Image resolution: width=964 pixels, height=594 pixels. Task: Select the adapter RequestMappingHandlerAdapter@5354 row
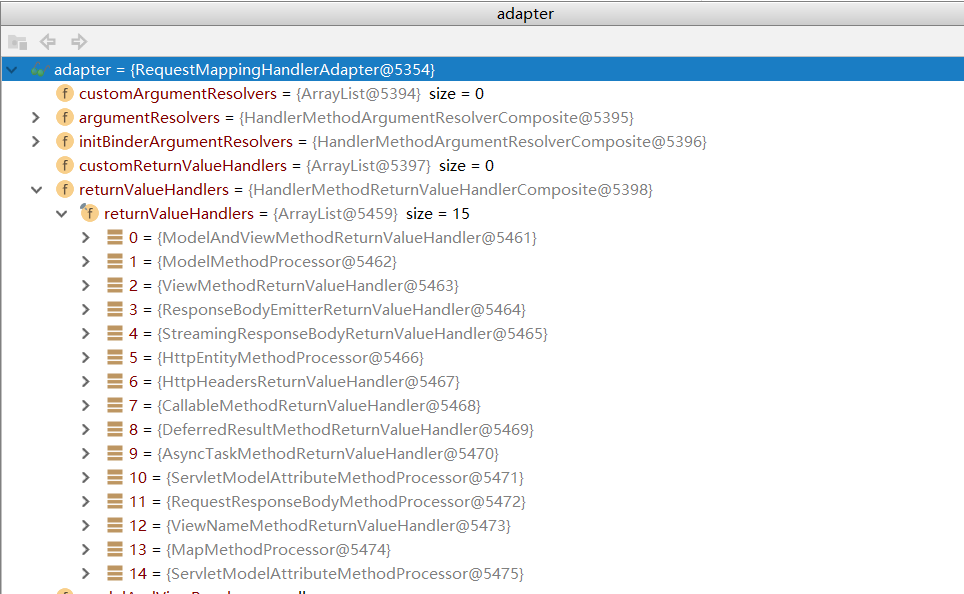coord(483,69)
